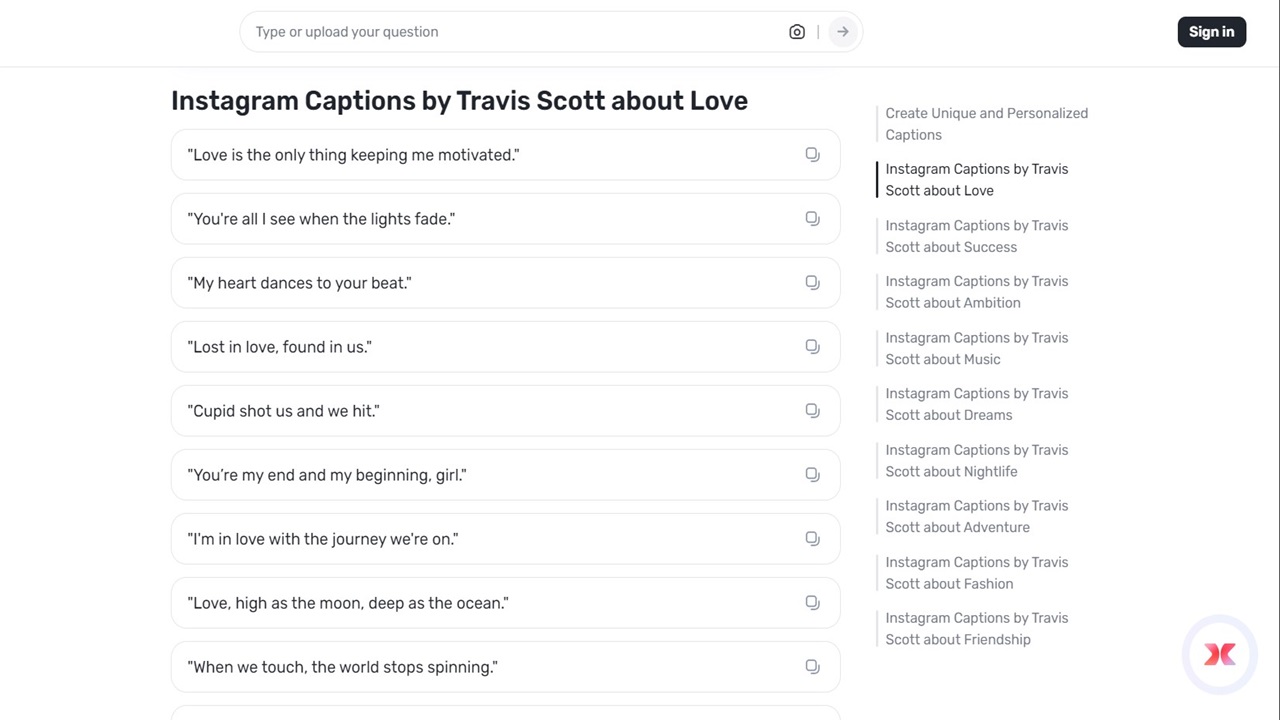The width and height of the screenshot is (1280, 720).
Task: Select text "Love is the only thing keeping me motivated."
Action: (x=353, y=155)
